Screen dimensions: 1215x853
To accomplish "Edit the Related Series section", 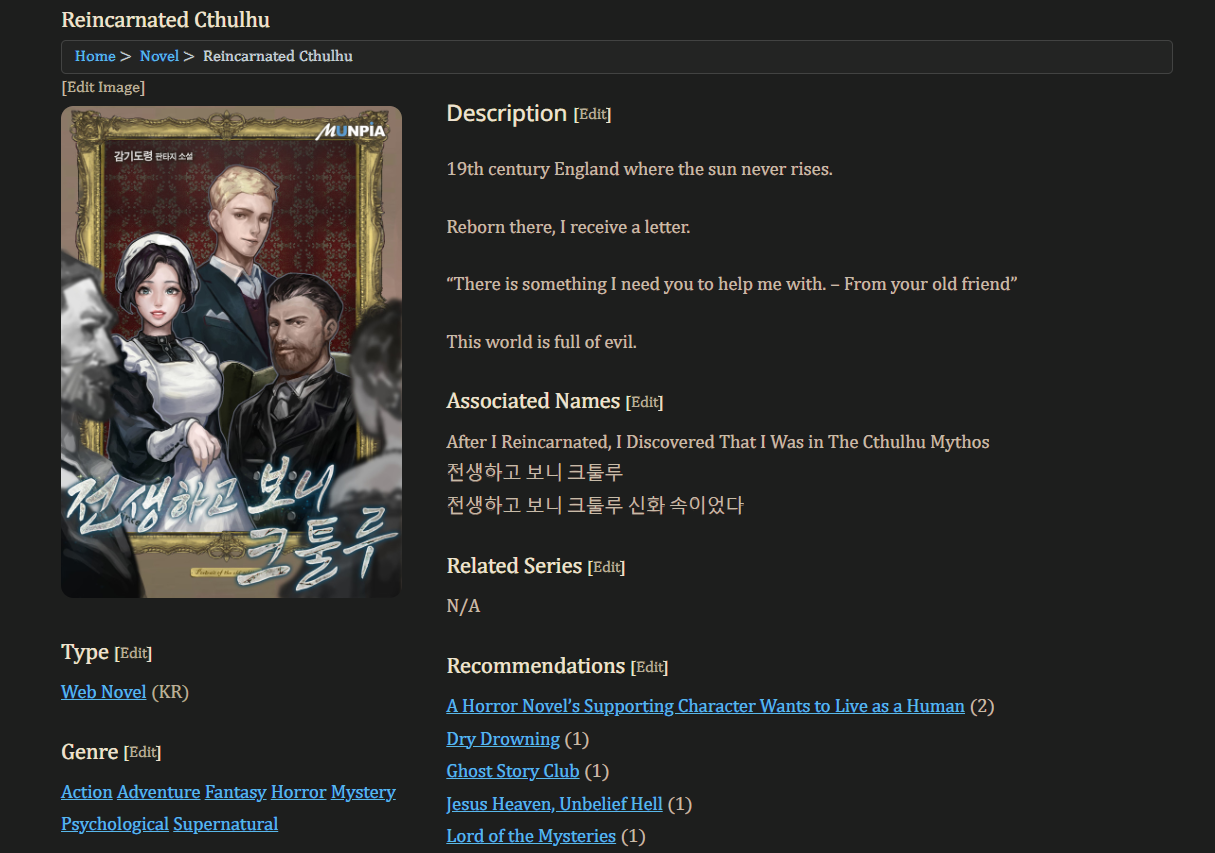I will click(x=606, y=567).
